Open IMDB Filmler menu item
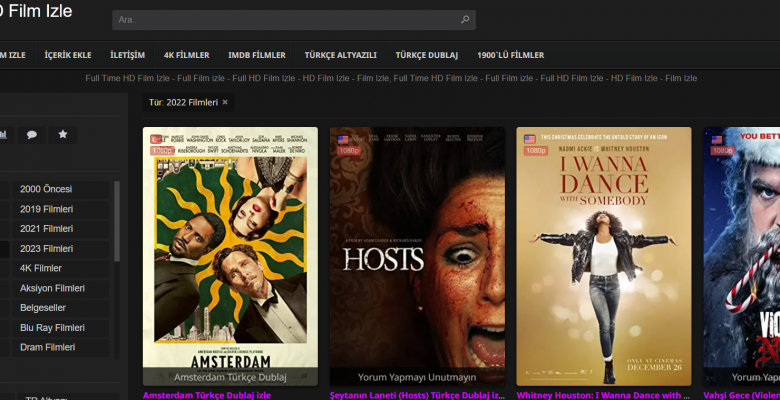 [x=257, y=55]
